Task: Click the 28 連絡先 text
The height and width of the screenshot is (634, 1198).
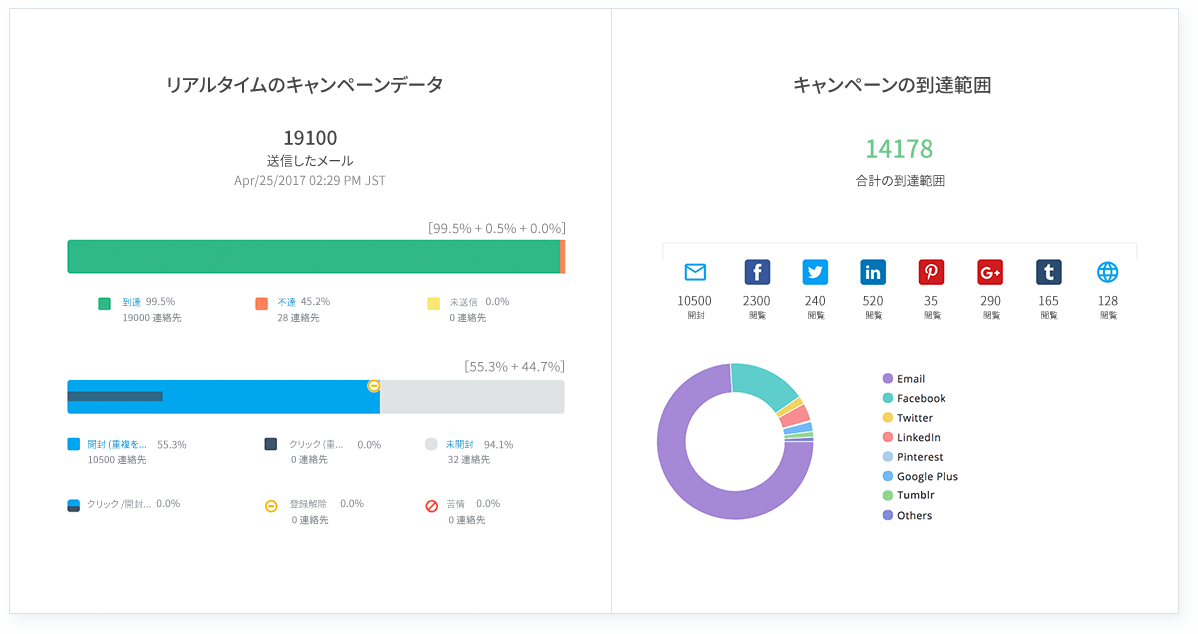Action: point(299,318)
